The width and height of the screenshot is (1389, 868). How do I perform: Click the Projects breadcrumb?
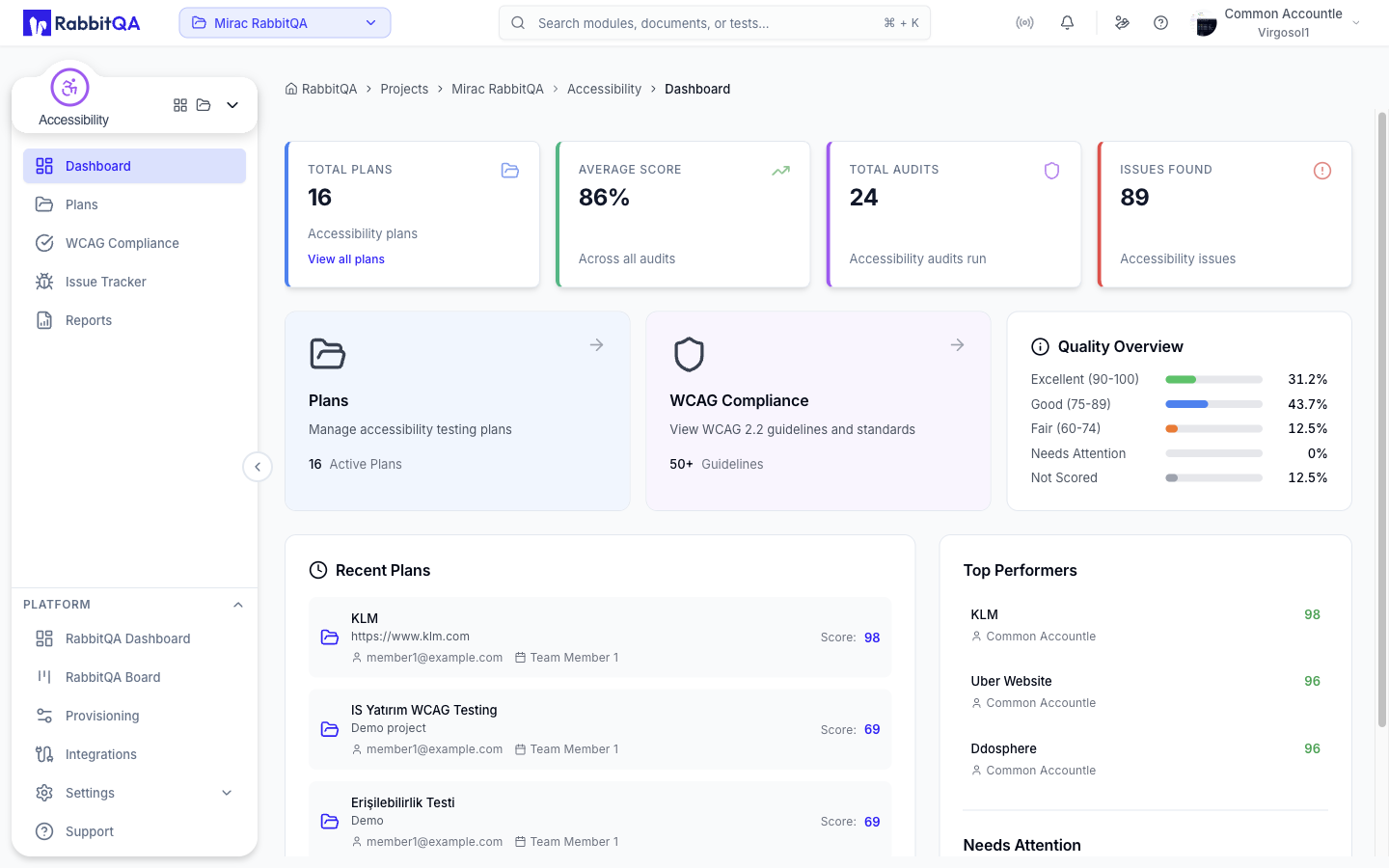tap(404, 89)
